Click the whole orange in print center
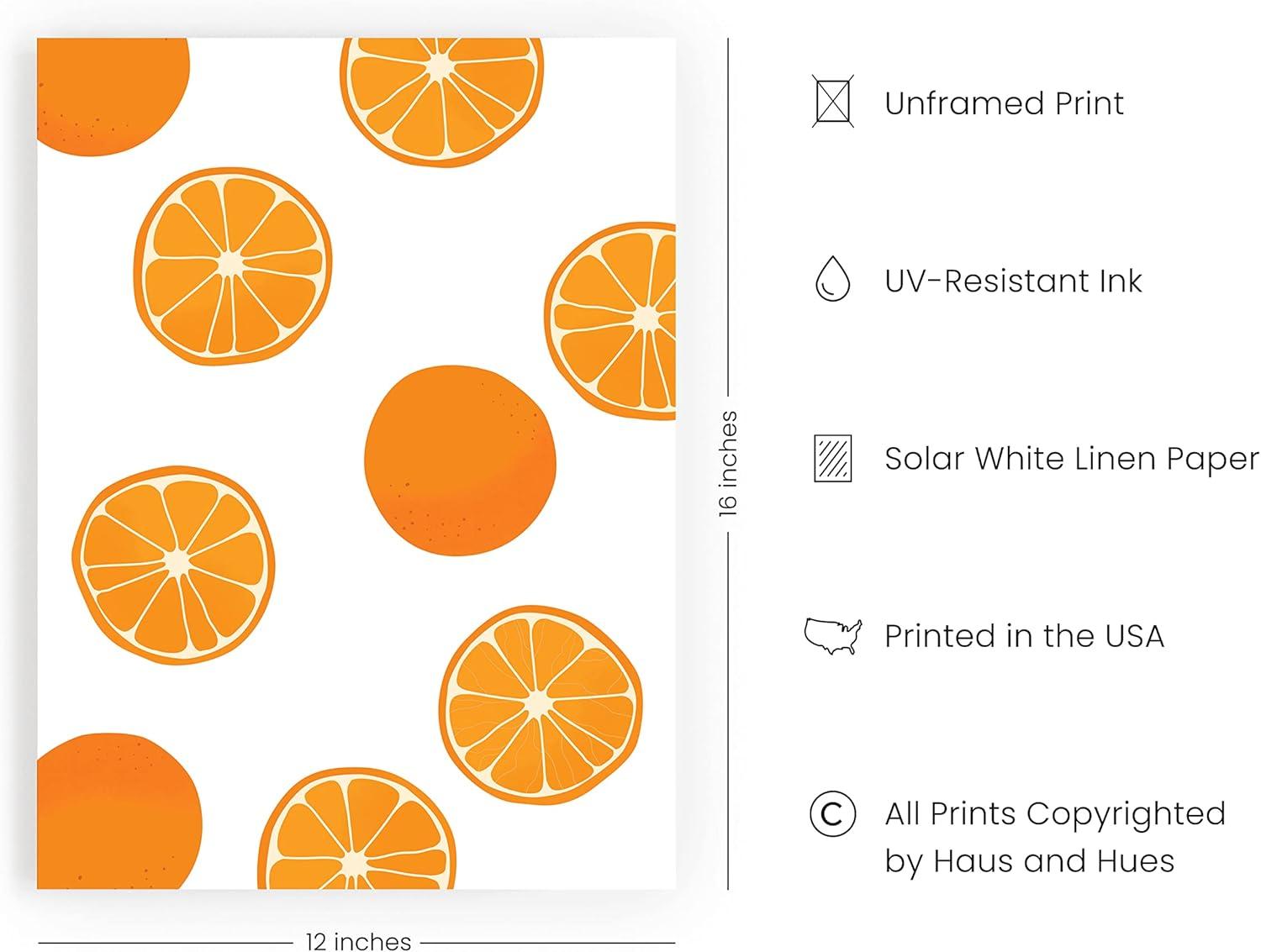The width and height of the screenshot is (1261, 952). (460, 460)
